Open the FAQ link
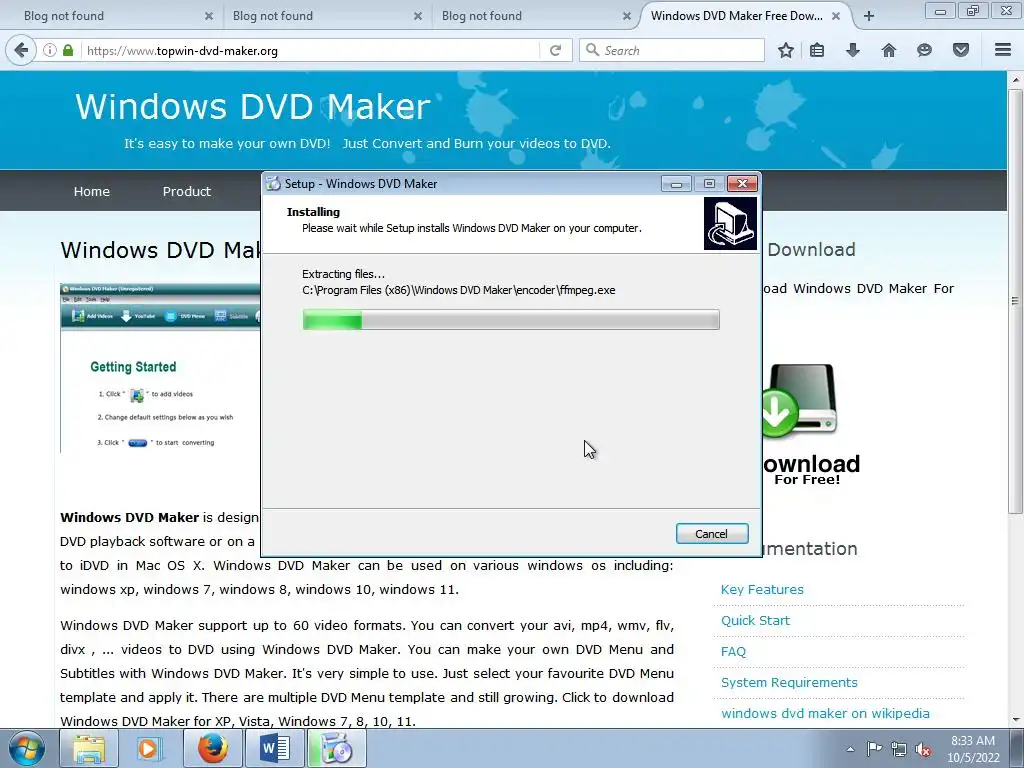1024x768 pixels. point(733,651)
